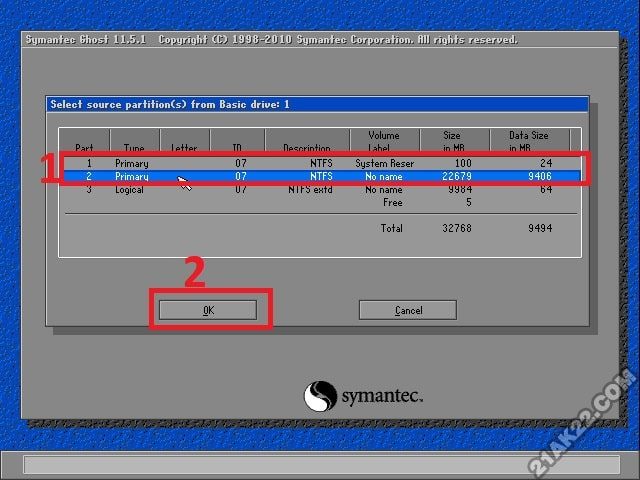This screenshot has width=640, height=480.
Task: Select partition 2 Primary No name row
Action: (322, 176)
